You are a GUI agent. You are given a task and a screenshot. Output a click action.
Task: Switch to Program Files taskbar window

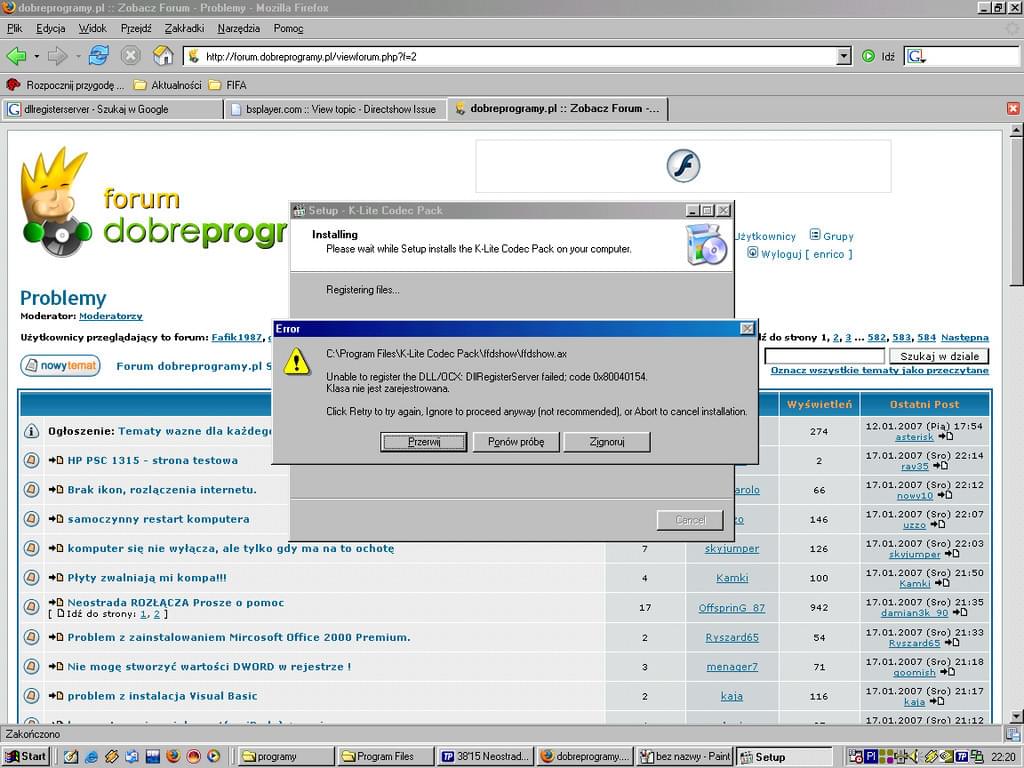coord(385,756)
